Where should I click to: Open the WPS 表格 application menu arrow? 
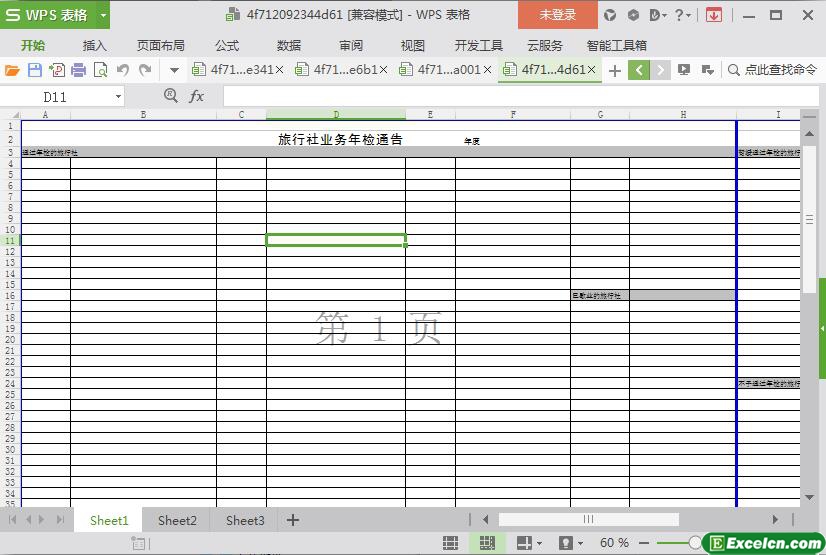coord(103,15)
